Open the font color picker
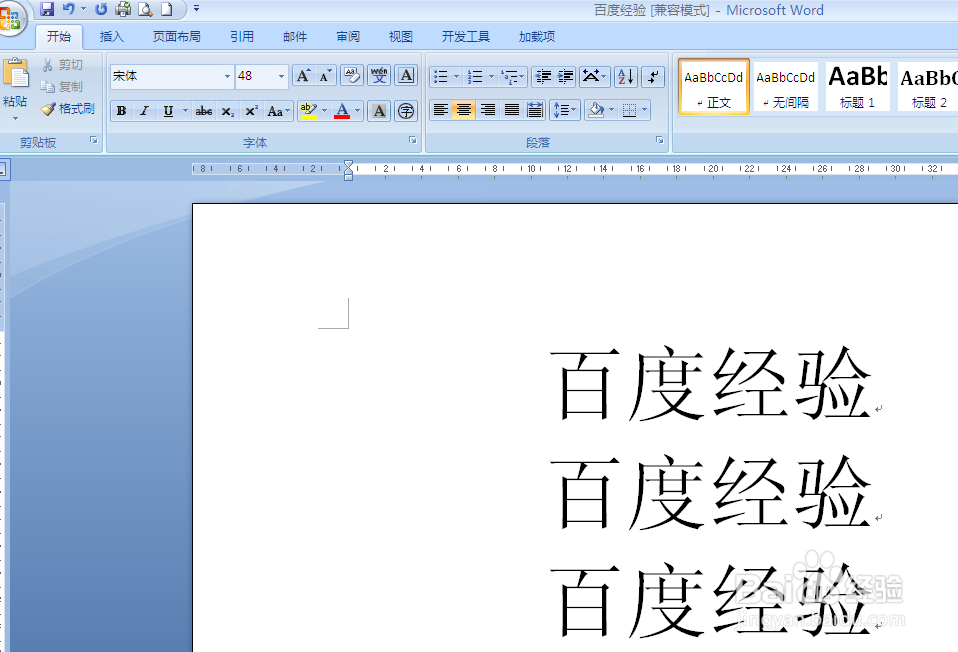 tap(356, 110)
